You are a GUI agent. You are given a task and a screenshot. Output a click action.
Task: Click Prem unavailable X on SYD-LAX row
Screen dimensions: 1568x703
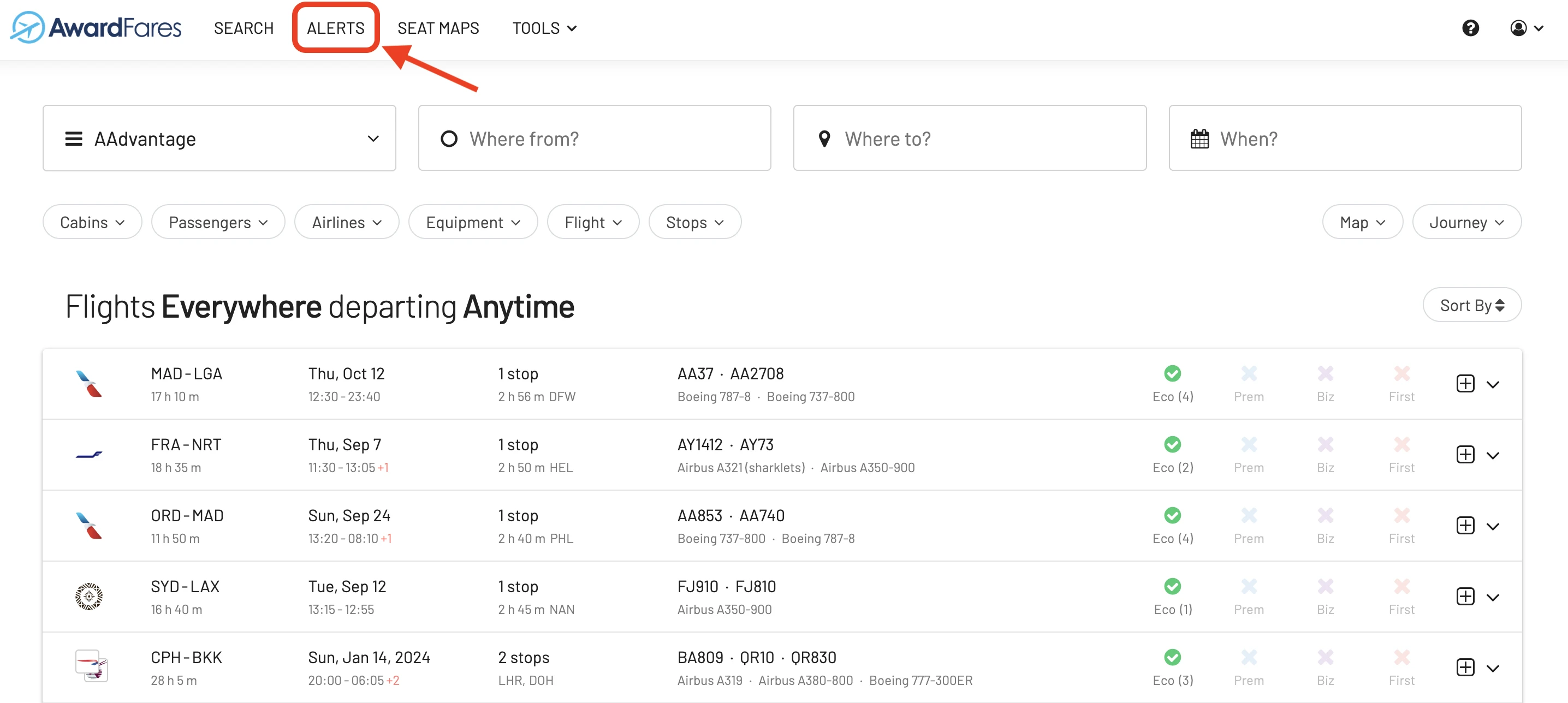click(1249, 586)
